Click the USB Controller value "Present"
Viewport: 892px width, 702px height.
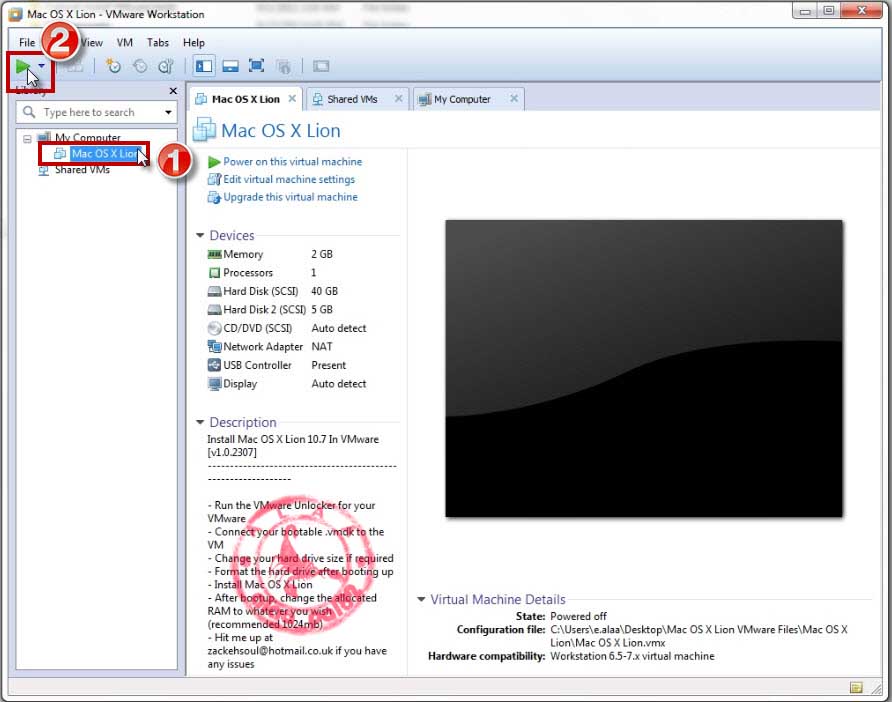point(329,365)
